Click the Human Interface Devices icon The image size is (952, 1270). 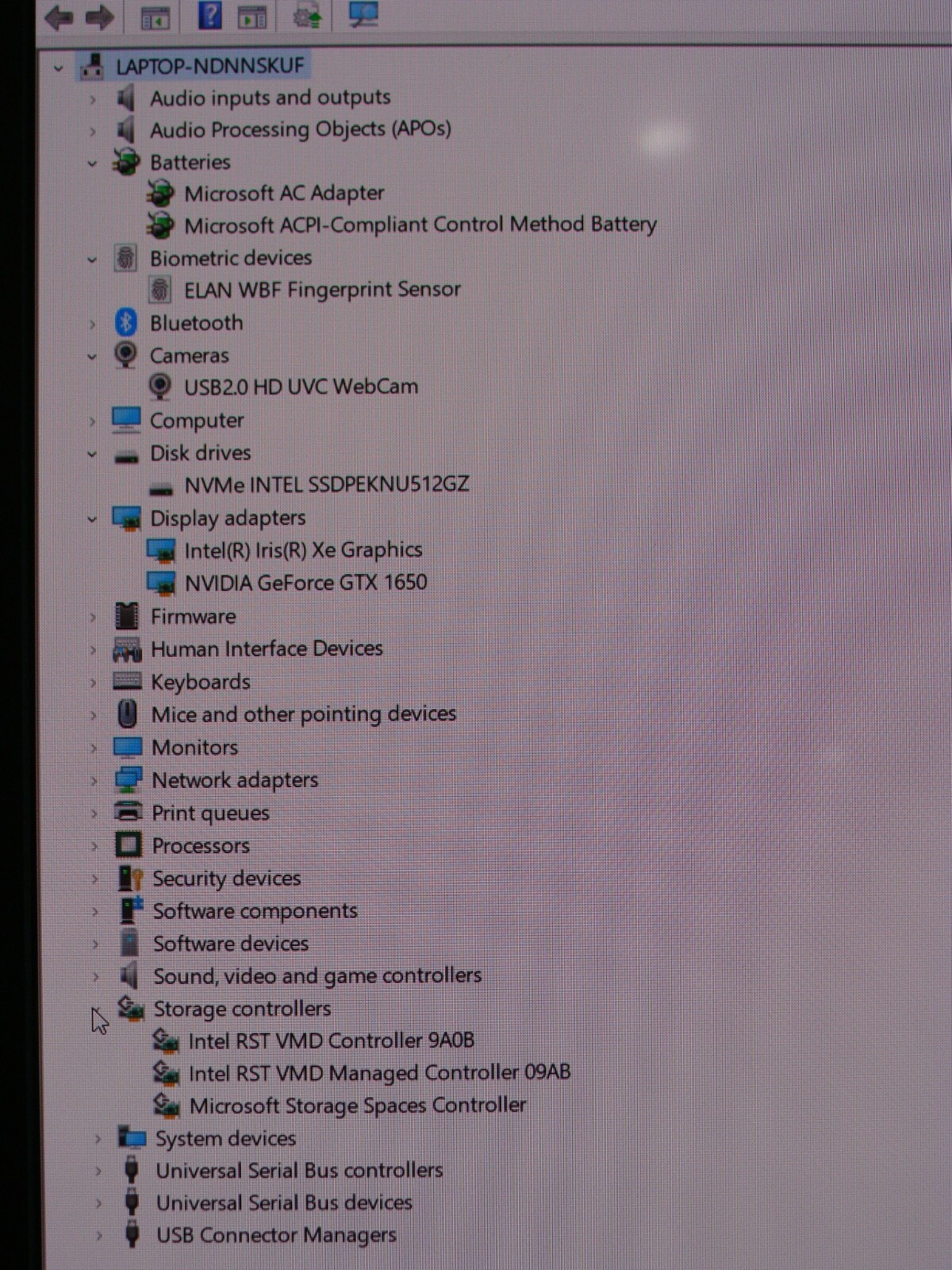[x=127, y=648]
